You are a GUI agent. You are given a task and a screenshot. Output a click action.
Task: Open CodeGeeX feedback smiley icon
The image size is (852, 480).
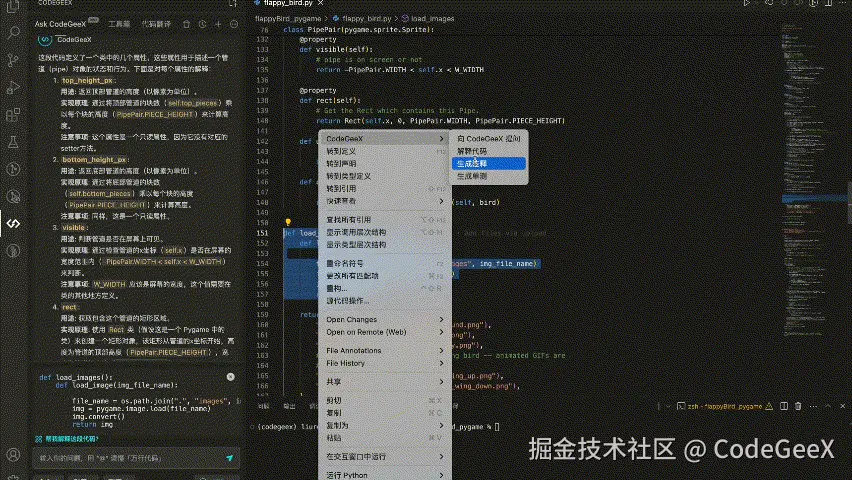[x=234, y=24]
